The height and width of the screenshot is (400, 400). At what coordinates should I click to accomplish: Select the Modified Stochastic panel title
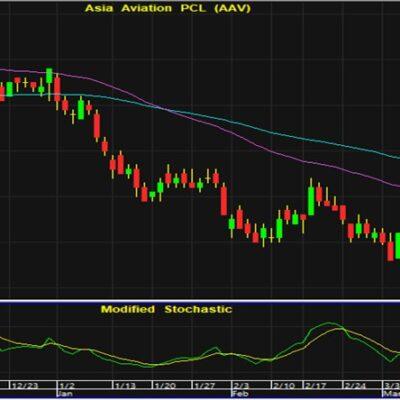point(166,309)
